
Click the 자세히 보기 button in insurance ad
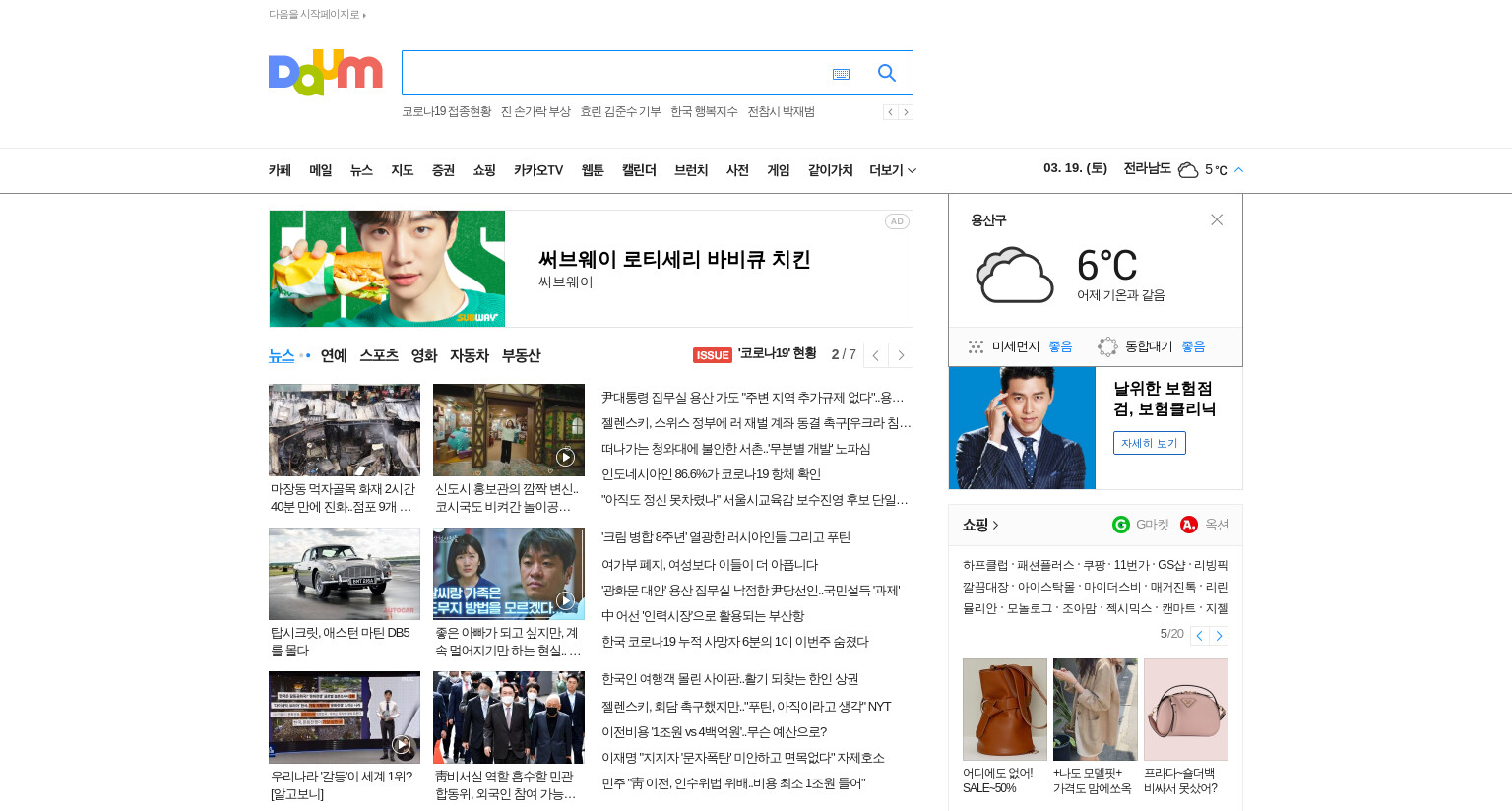point(1149,443)
